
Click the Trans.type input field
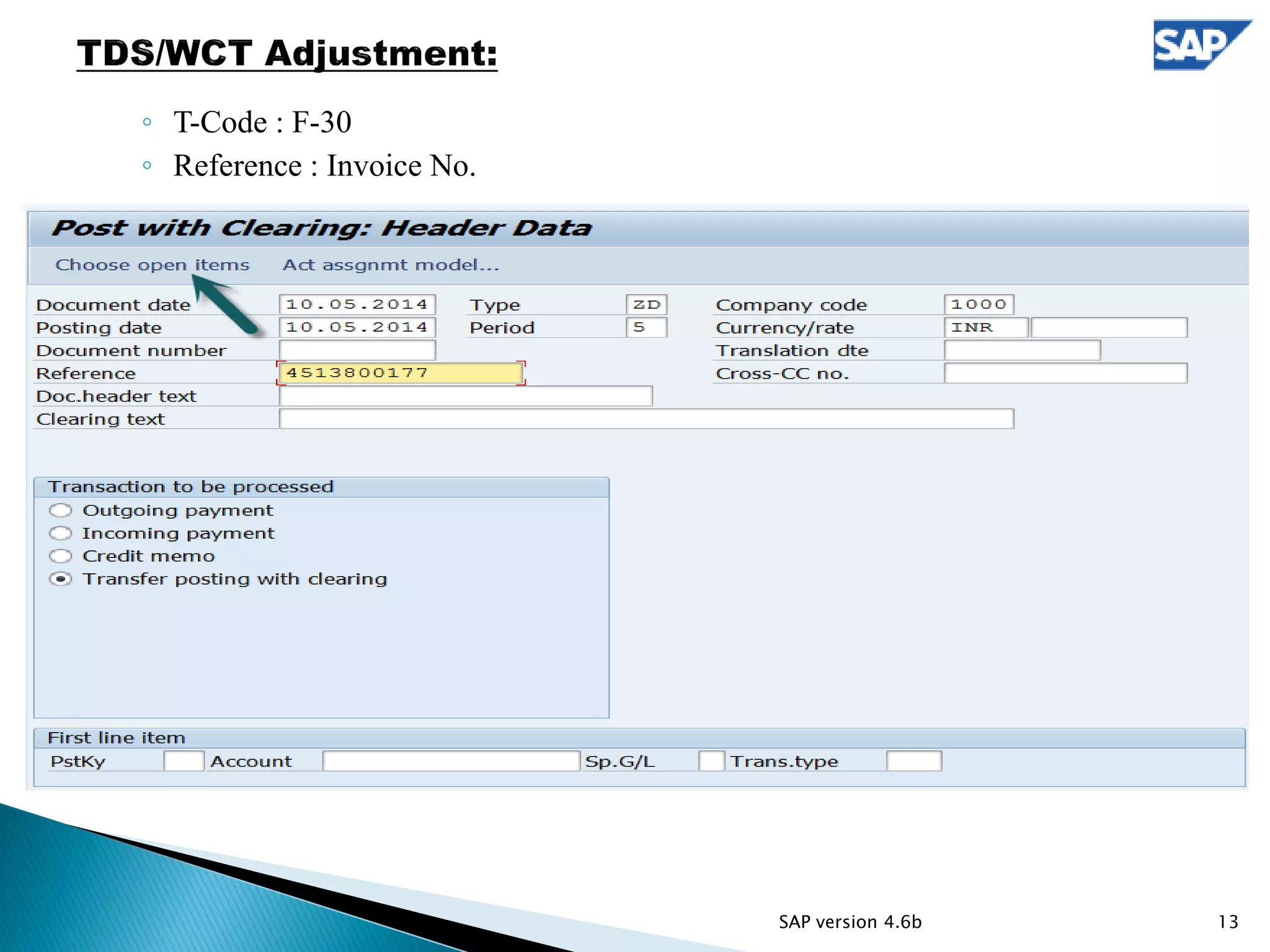tap(914, 761)
